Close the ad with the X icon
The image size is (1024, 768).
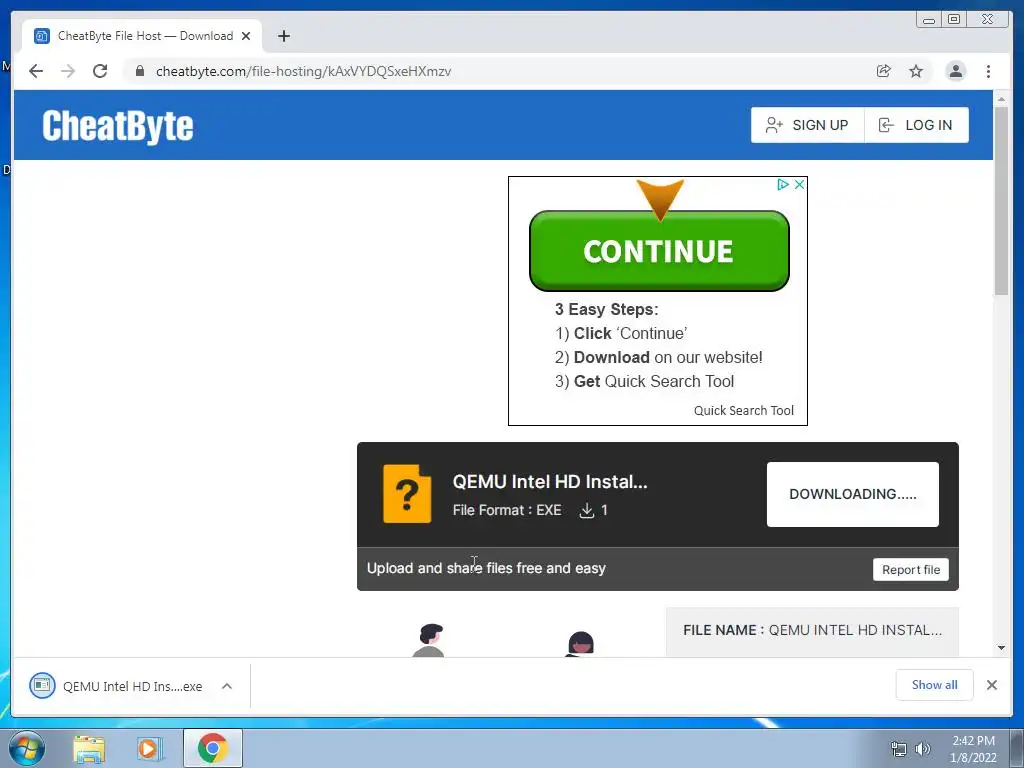point(799,185)
